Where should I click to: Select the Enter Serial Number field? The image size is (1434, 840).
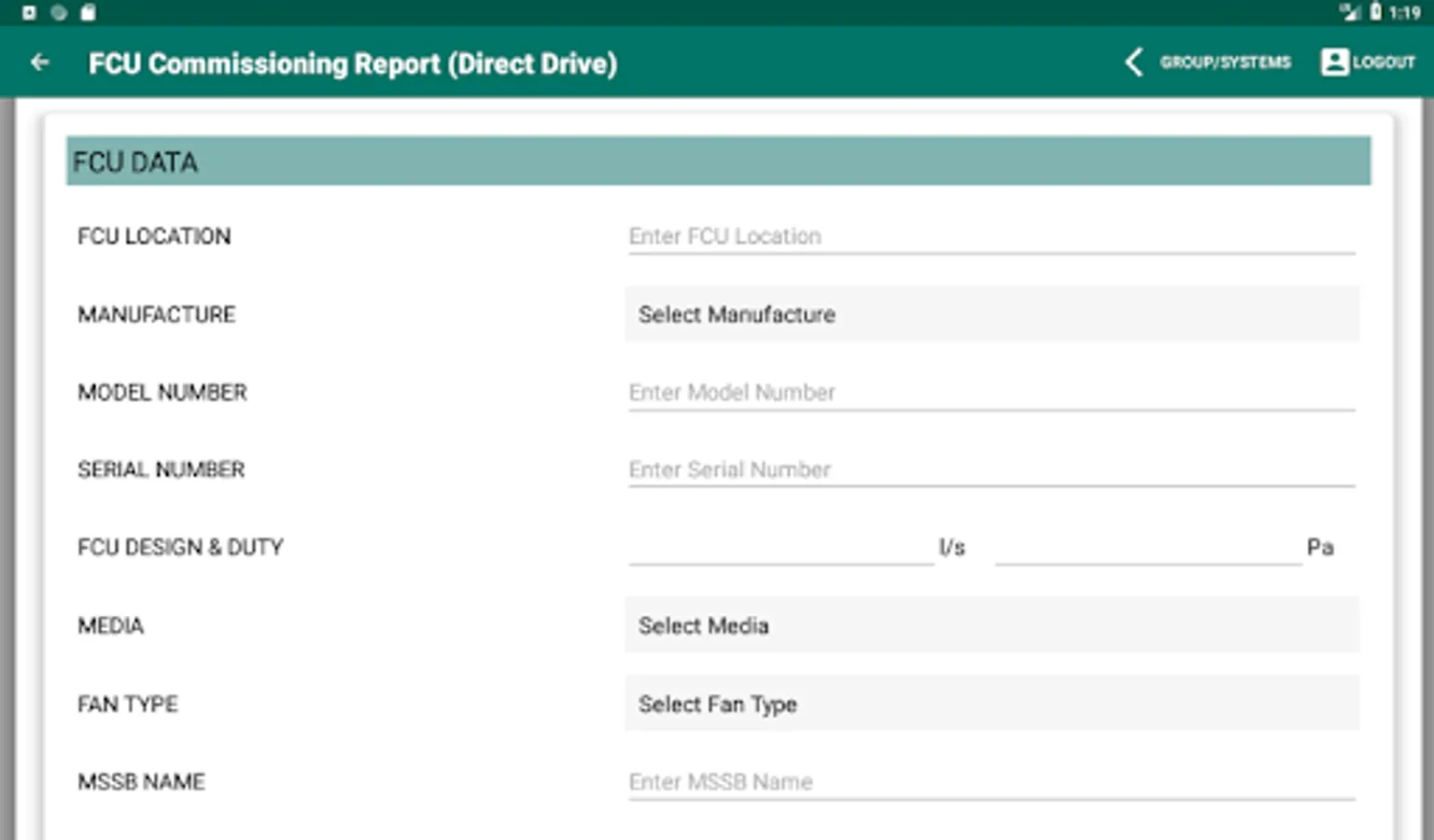tap(991, 469)
